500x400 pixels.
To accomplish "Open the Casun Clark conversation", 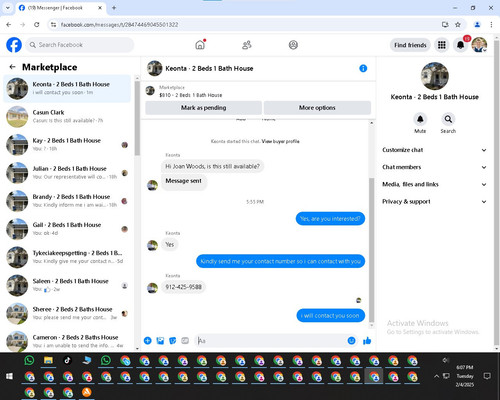I will point(67,116).
